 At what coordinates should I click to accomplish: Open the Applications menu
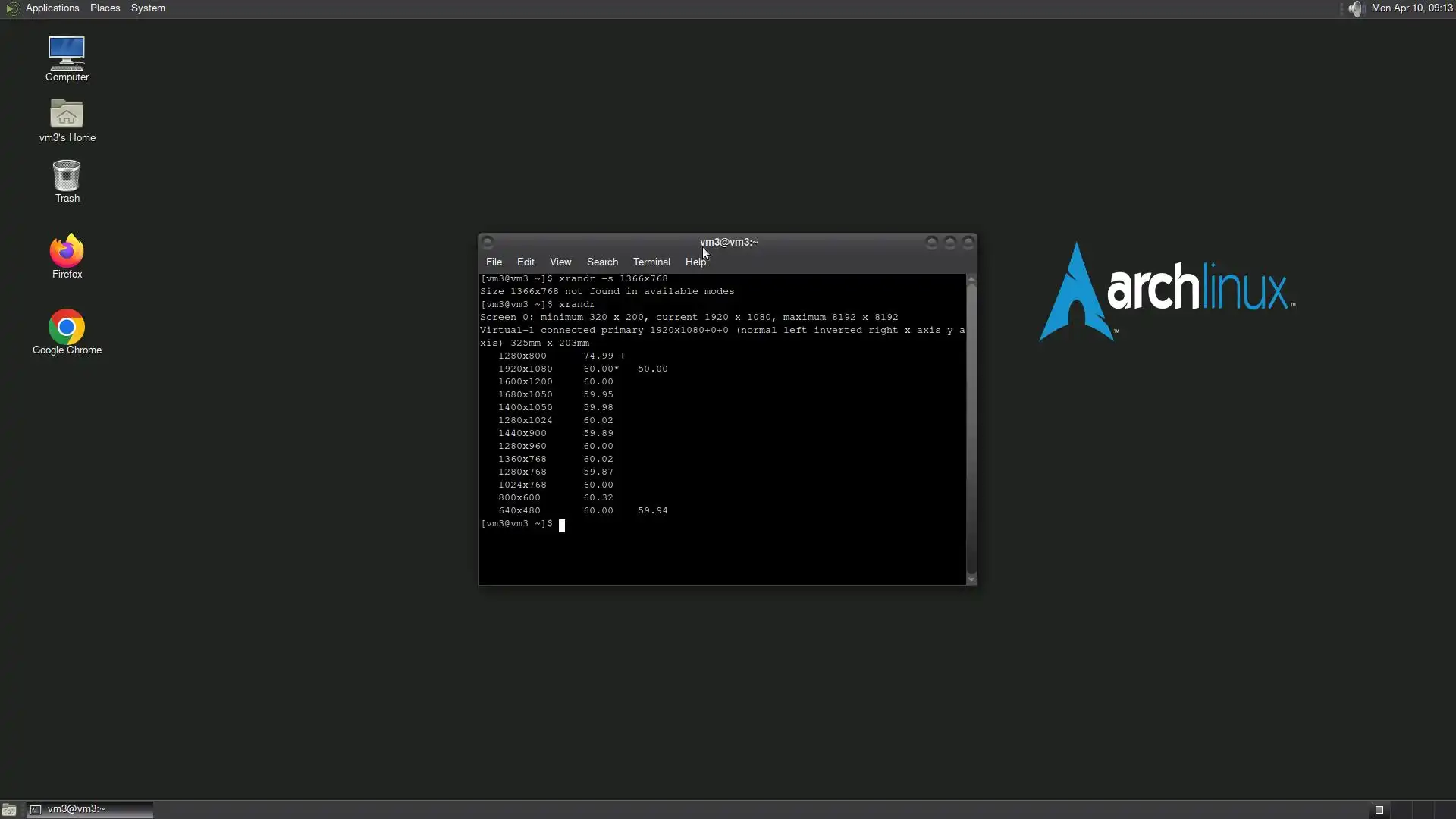coord(52,8)
